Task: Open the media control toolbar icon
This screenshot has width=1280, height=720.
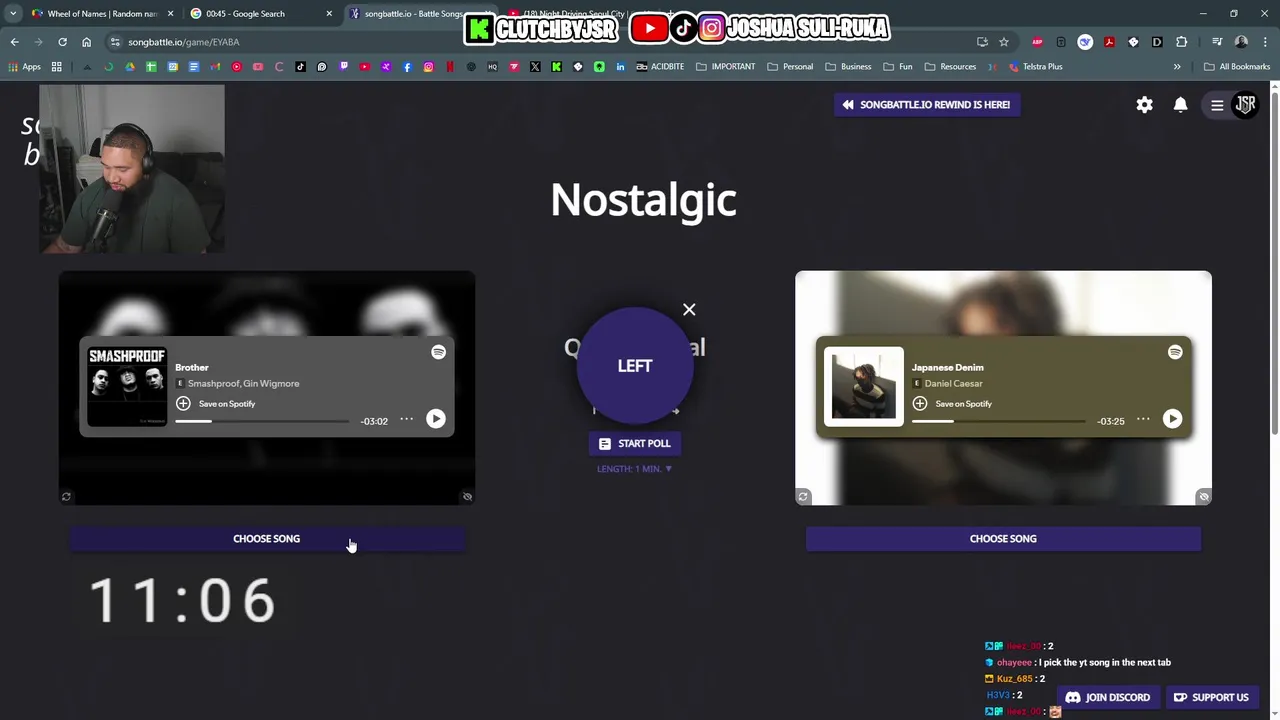Action: [x=1217, y=42]
